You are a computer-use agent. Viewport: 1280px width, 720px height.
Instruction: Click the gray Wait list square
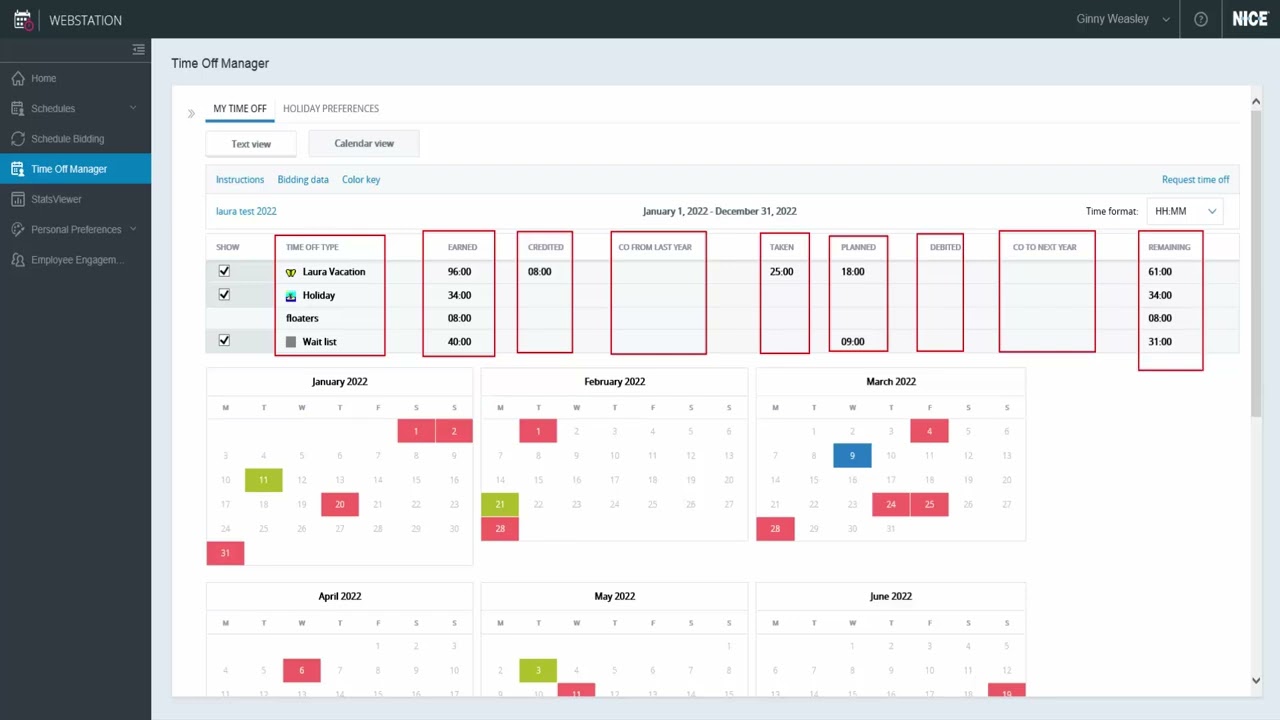(x=291, y=342)
